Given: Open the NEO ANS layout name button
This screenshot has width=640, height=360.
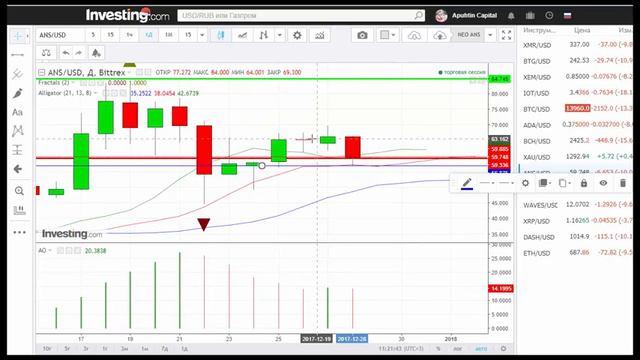Looking at the screenshot, I should click(469, 35).
